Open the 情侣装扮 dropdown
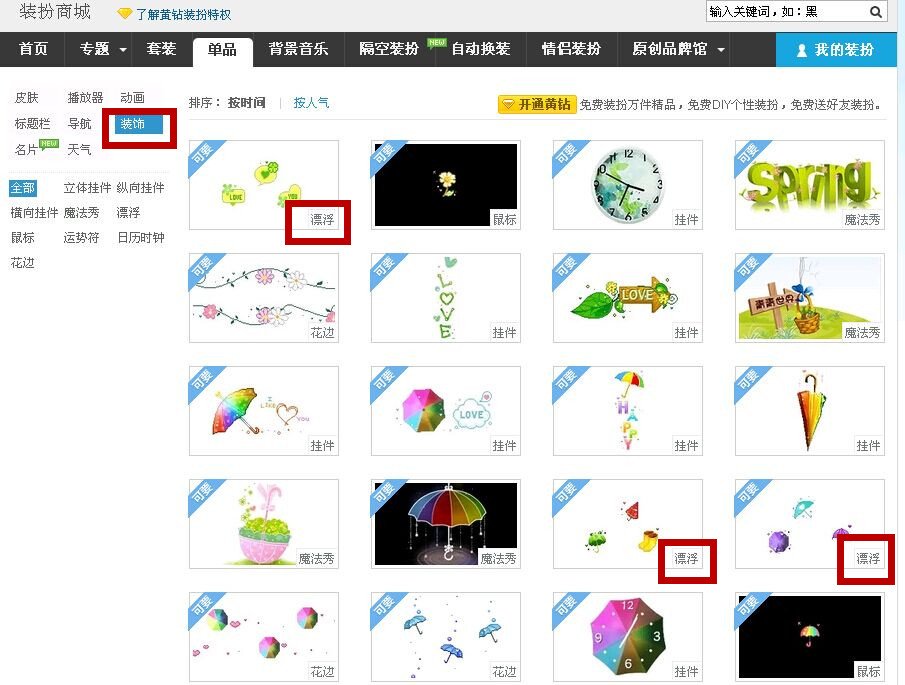The image size is (905, 685). tap(571, 48)
